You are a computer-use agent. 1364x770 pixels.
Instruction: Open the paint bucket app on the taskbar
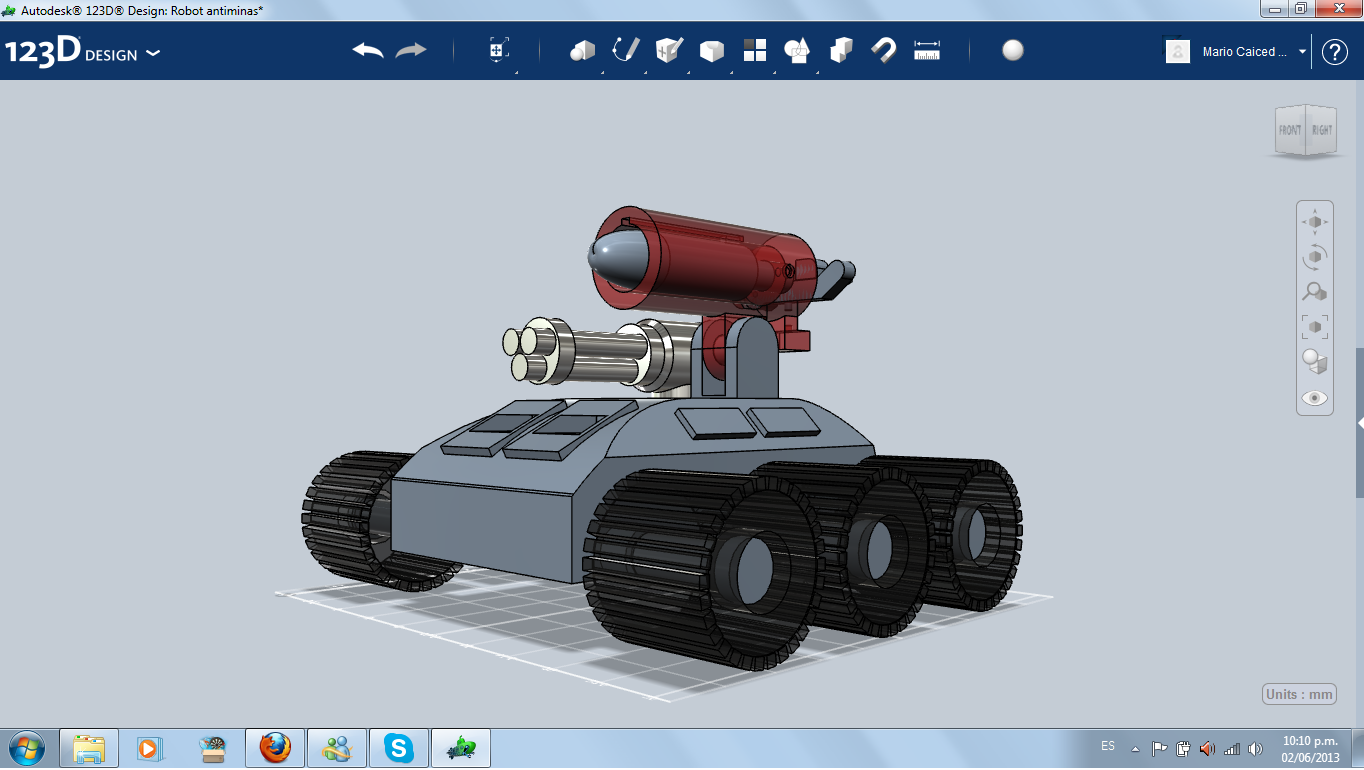click(212, 748)
